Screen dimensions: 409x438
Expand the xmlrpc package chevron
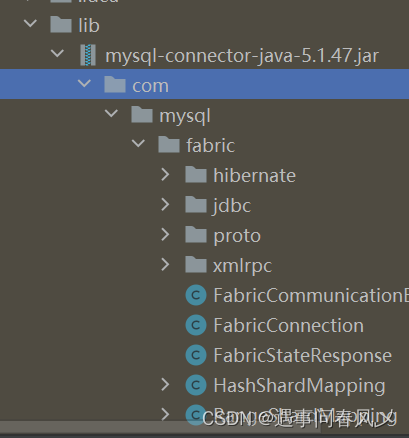click(165, 264)
